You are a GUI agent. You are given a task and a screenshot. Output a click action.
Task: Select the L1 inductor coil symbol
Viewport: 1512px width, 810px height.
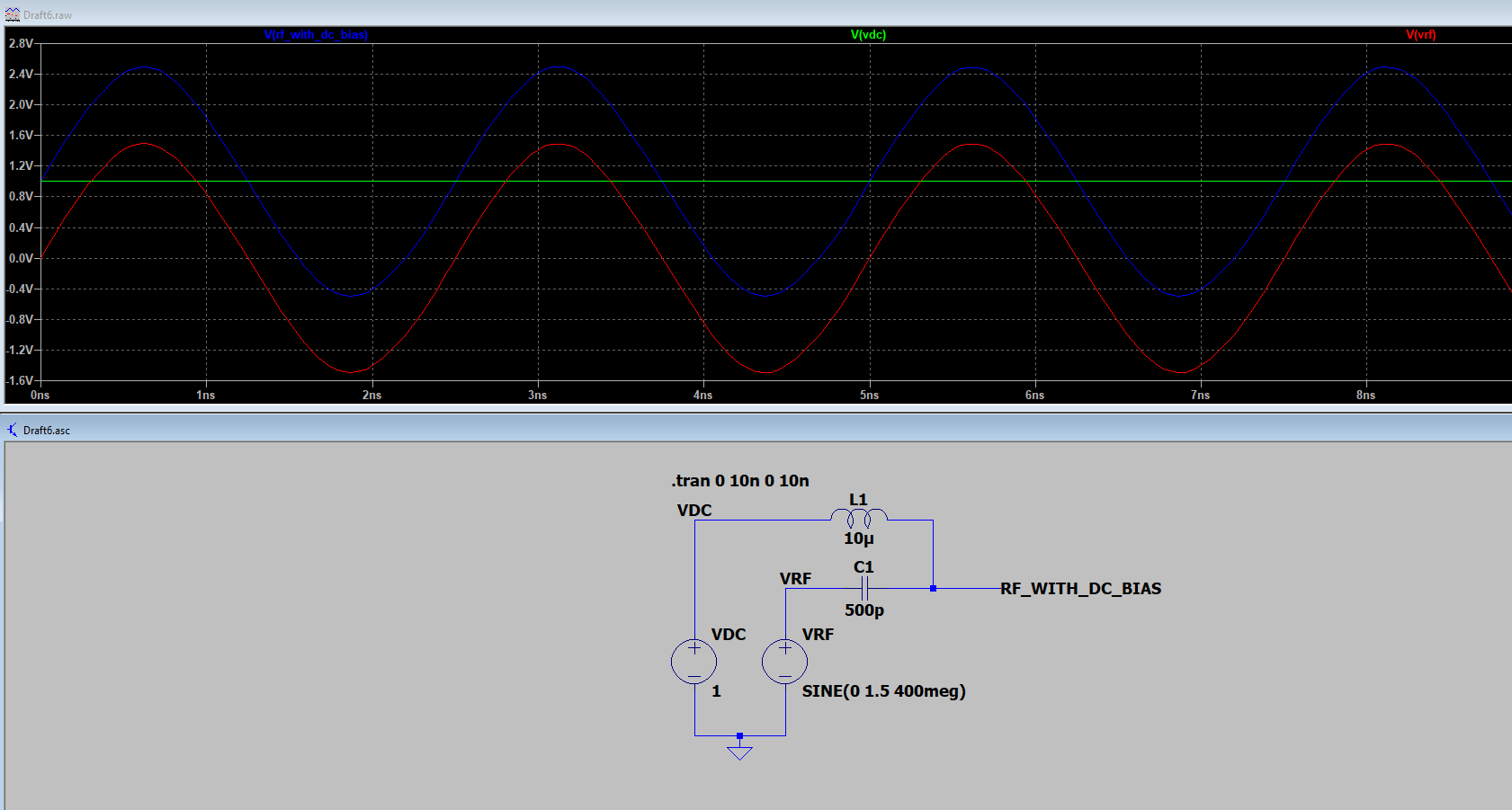click(858, 517)
